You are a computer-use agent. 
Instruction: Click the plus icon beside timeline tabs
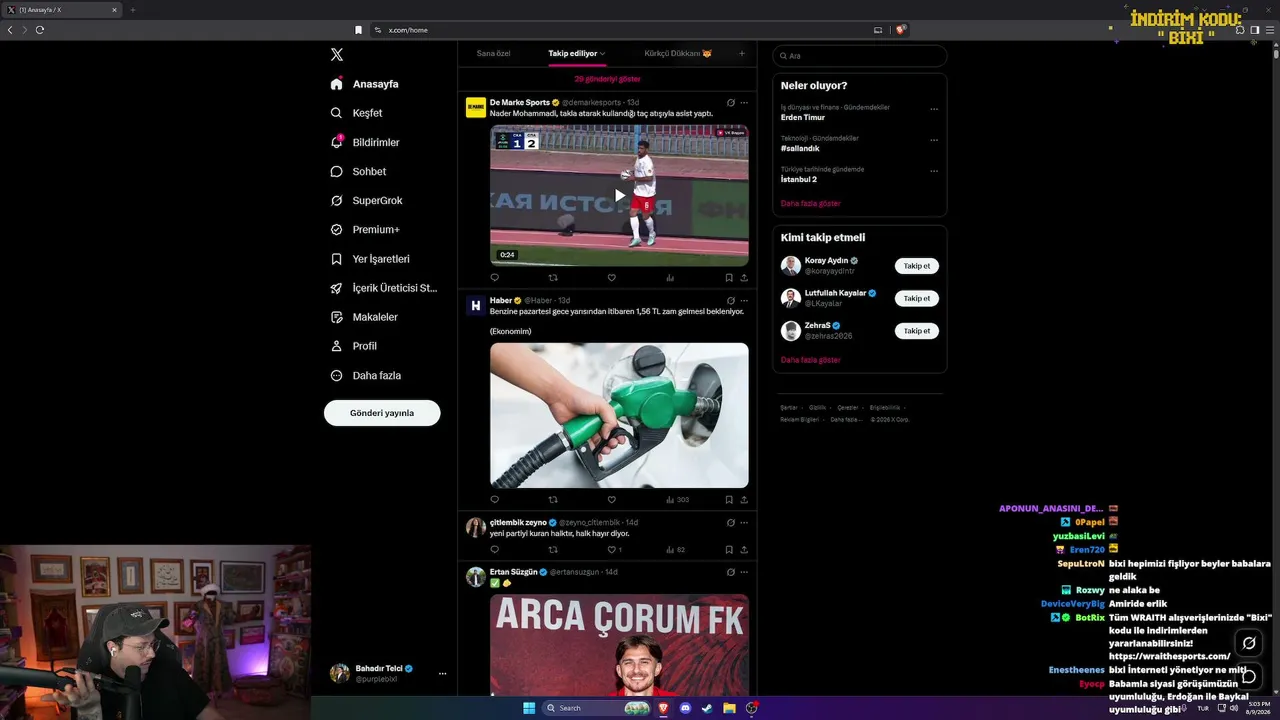(742, 53)
